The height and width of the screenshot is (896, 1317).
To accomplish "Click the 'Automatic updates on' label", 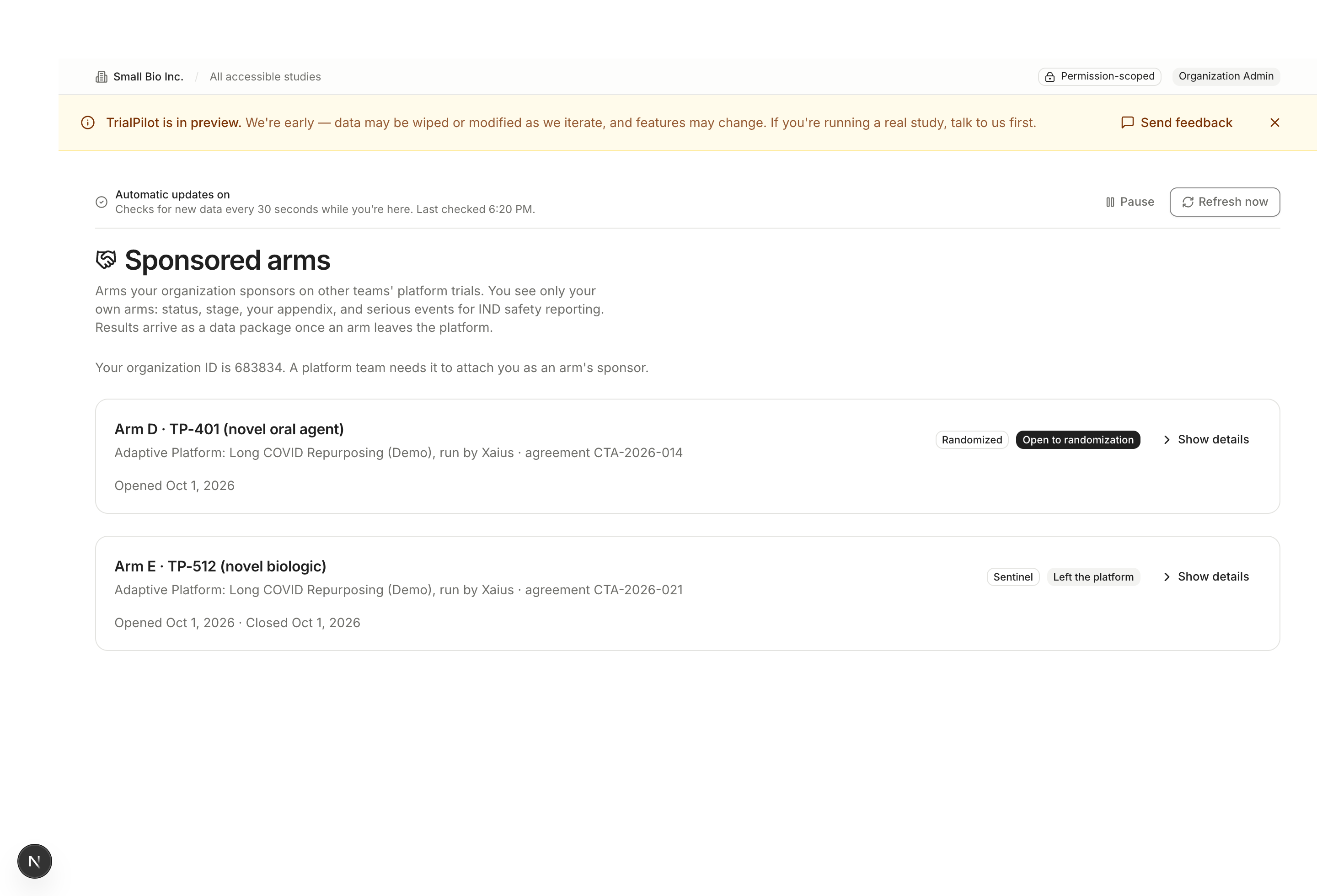I will pyautogui.click(x=172, y=194).
